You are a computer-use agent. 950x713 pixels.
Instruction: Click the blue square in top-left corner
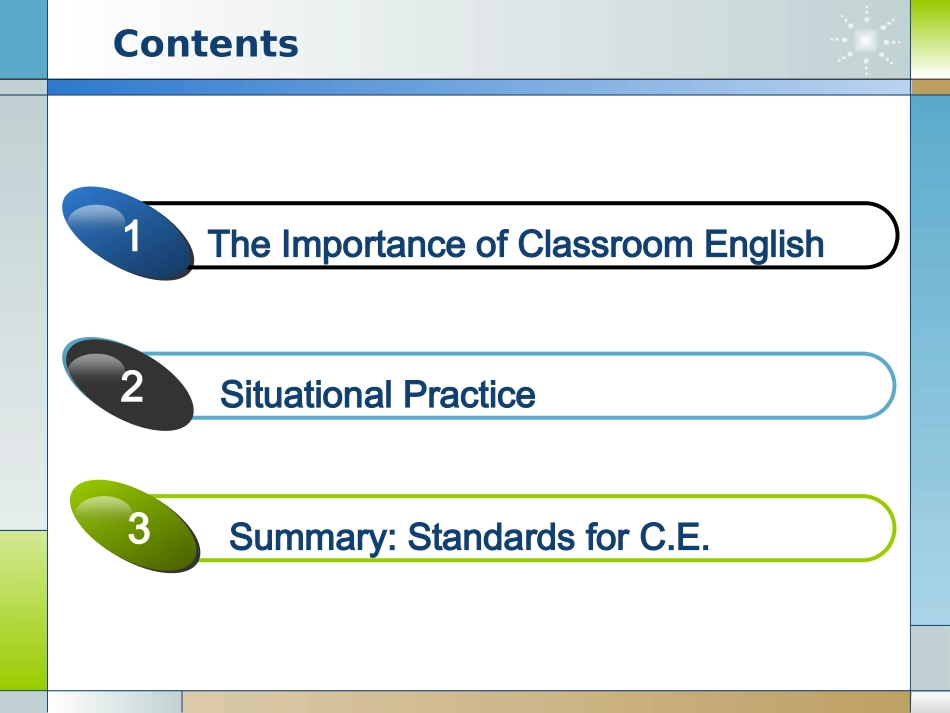click(23, 38)
